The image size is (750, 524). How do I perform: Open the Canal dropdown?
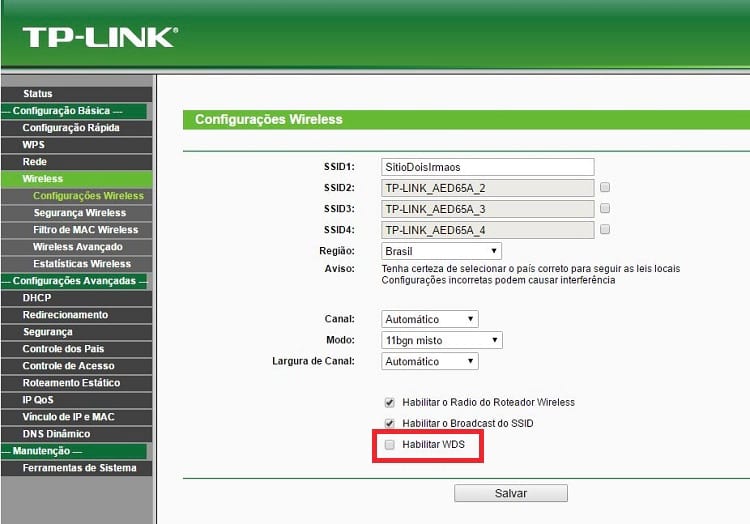[x=430, y=319]
